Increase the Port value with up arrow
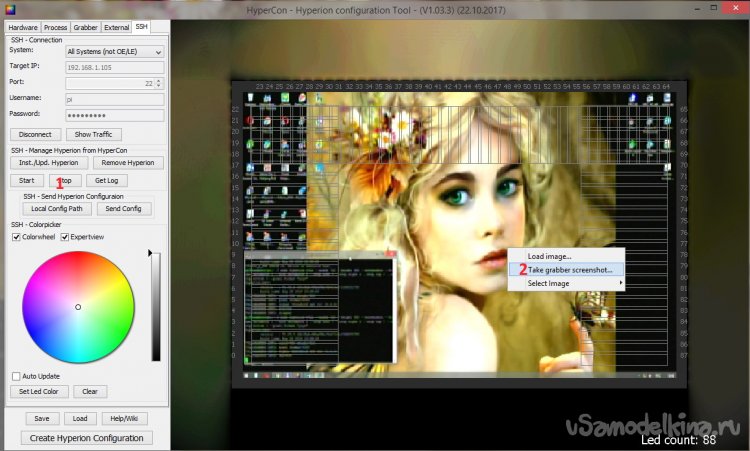 tap(160, 80)
